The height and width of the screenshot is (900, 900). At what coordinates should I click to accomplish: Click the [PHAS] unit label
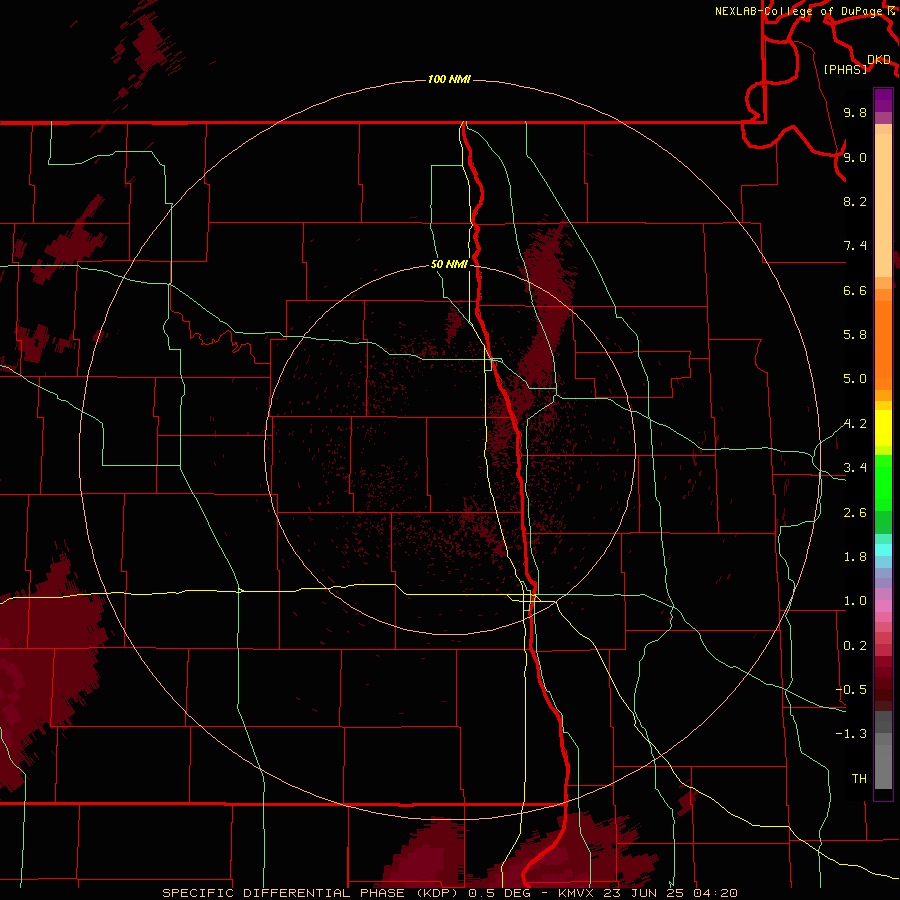(845, 69)
